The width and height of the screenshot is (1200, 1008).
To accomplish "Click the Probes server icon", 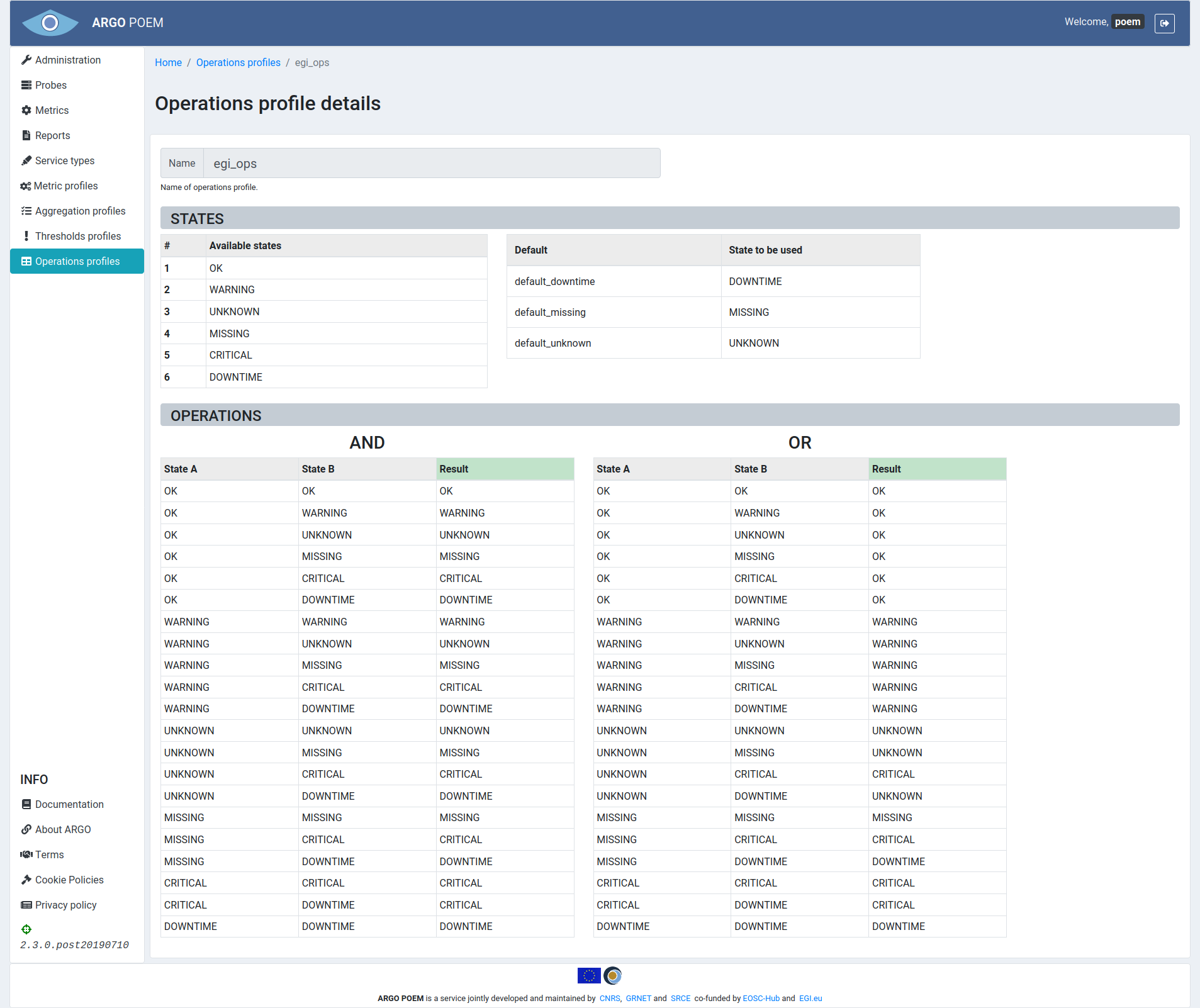I will [x=26, y=85].
